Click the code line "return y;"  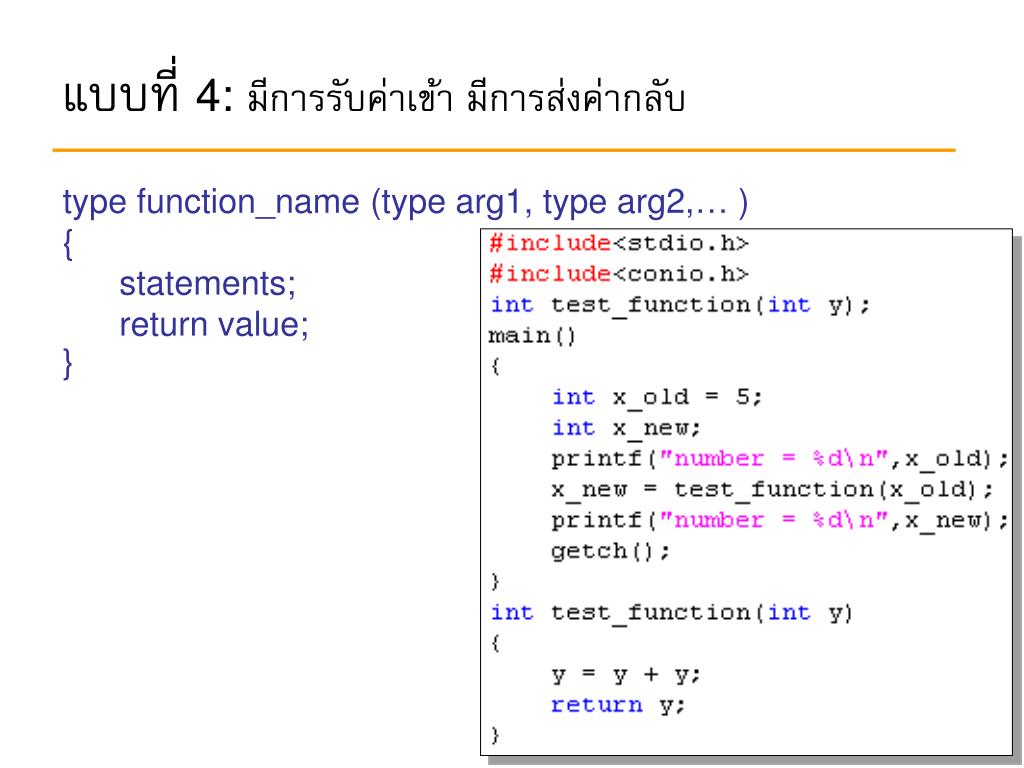tap(618, 705)
